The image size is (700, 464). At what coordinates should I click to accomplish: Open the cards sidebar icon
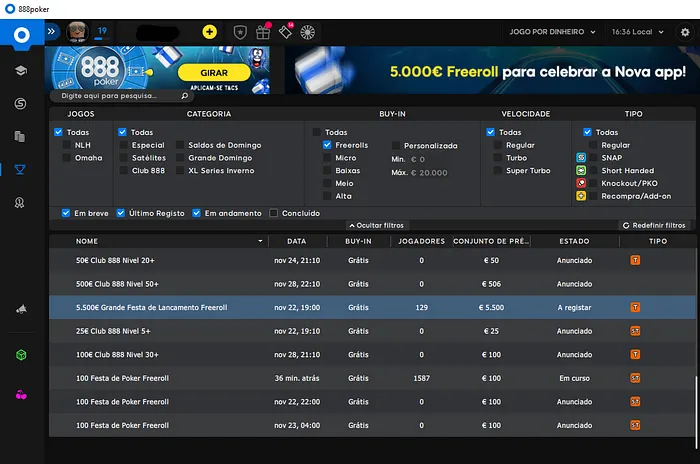20,136
